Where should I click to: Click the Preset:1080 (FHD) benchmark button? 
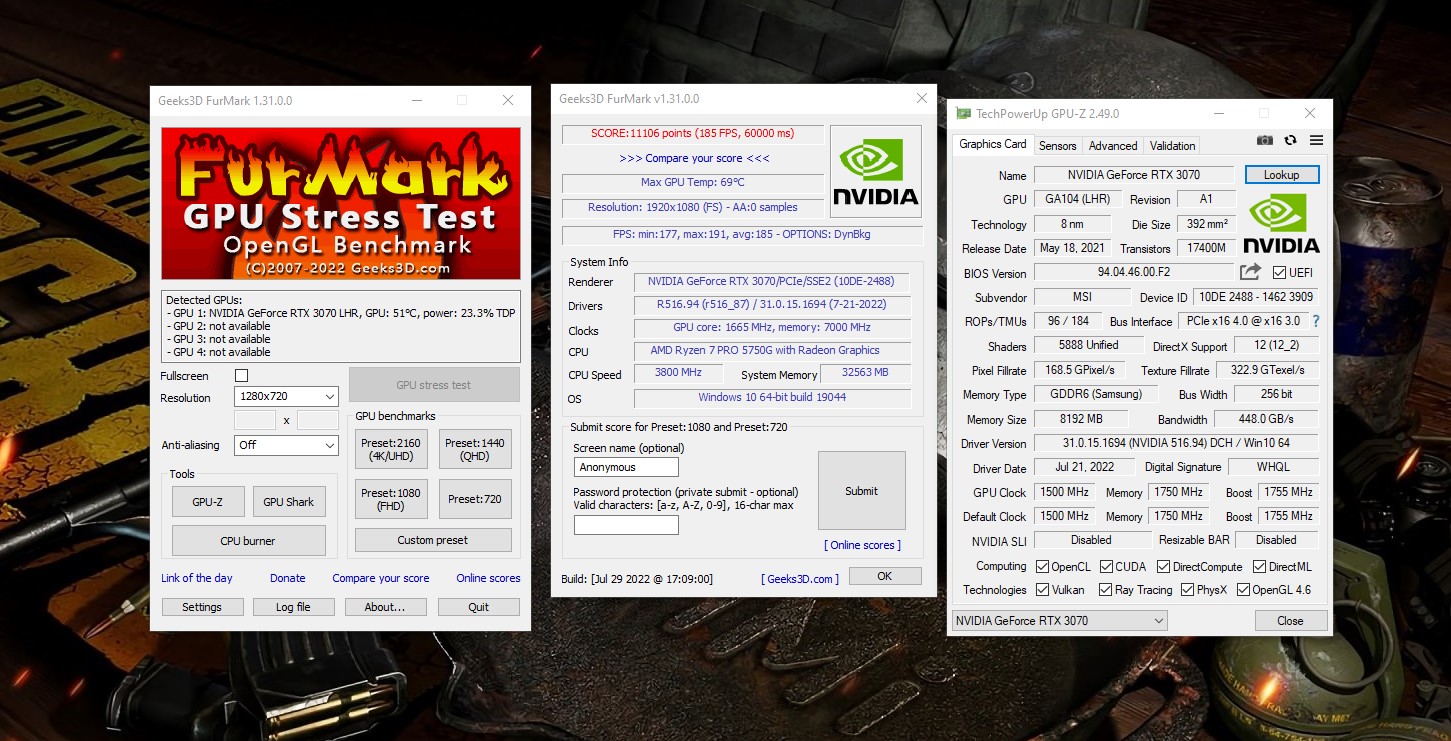391,498
